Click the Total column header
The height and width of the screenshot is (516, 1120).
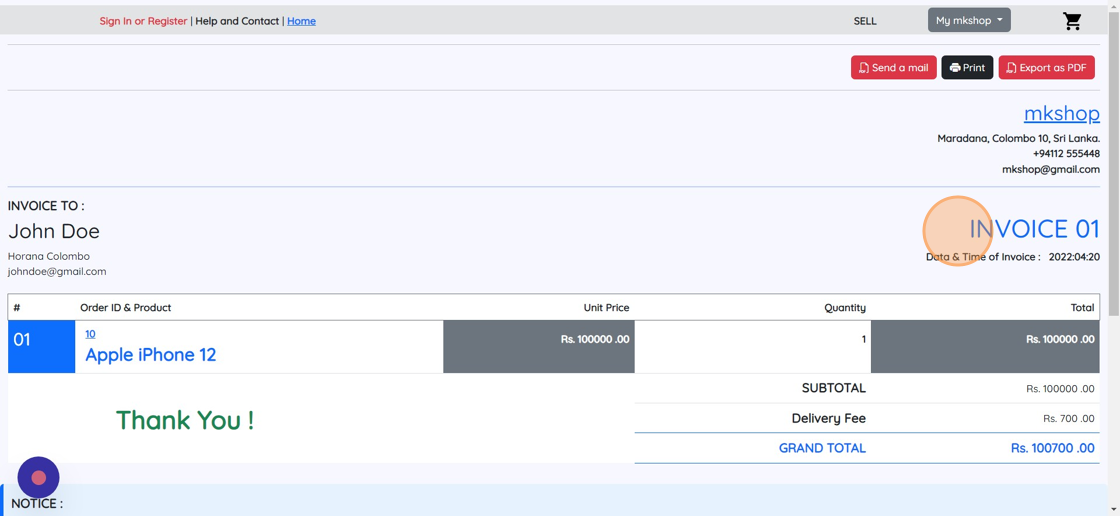(1082, 307)
